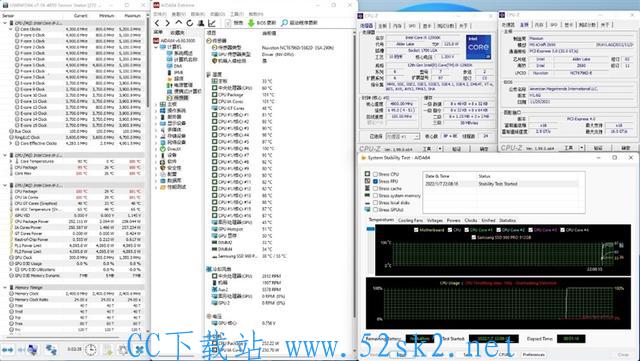Viewport: 640px width, 361px height.
Task: Click the Preferences button in stability test
Action: click(x=533, y=354)
